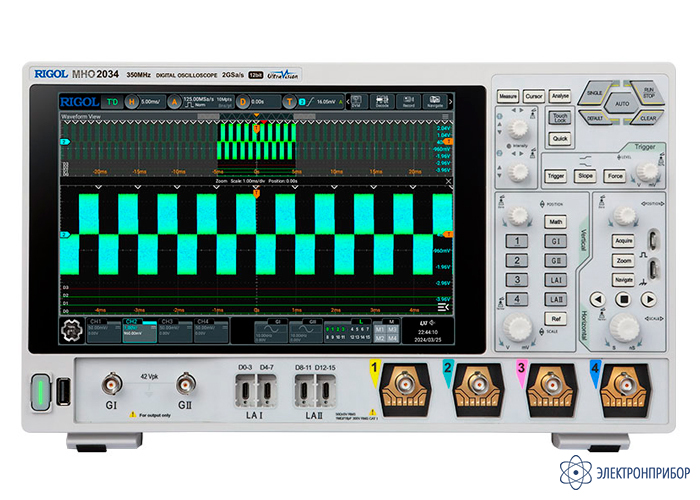The height and width of the screenshot is (500, 700).
Task: Tap the on-screen Navigate toolbar icon
Action: [x=435, y=101]
